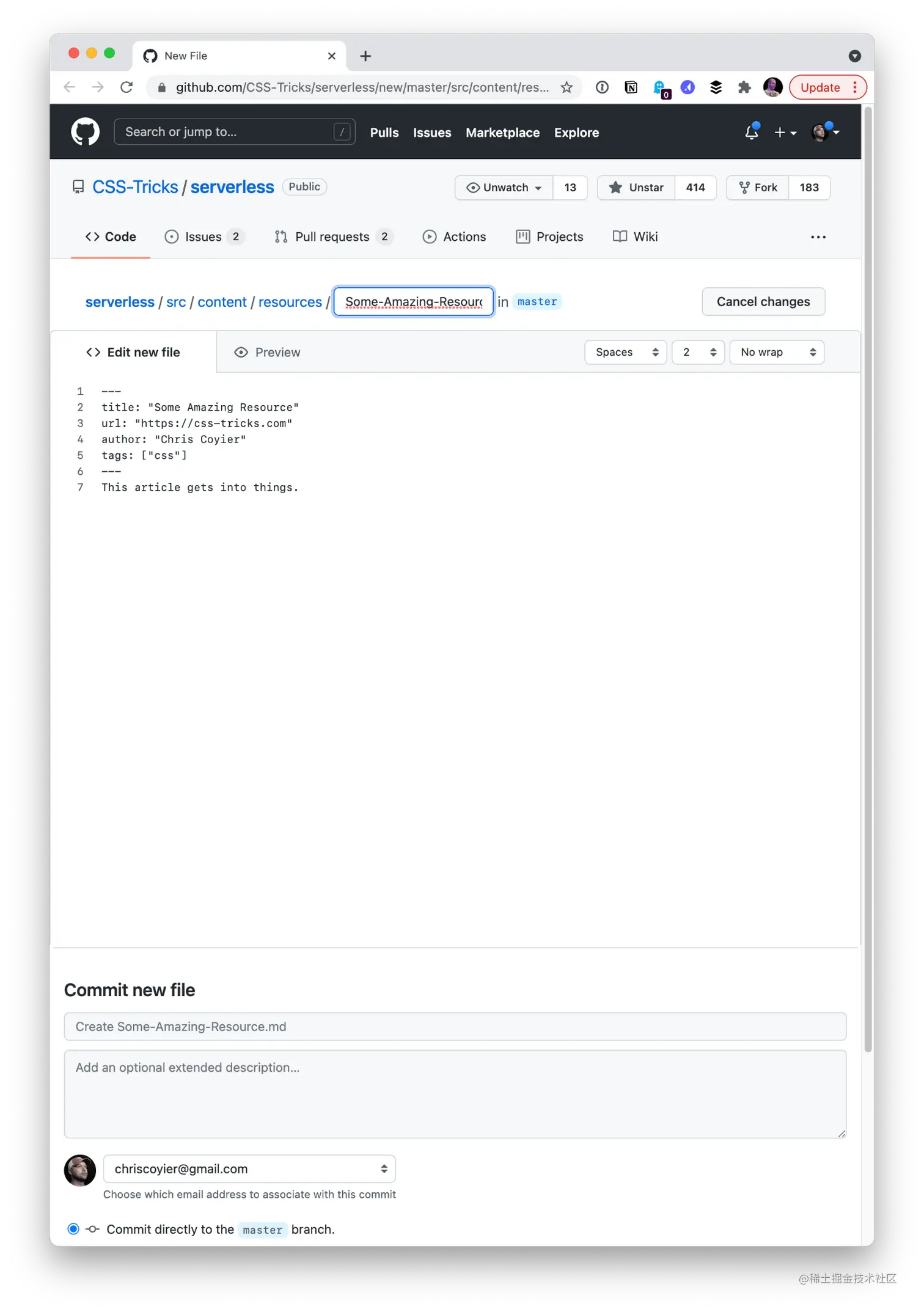The height and width of the screenshot is (1312, 924).
Task: Click the file name input field
Action: pos(414,302)
